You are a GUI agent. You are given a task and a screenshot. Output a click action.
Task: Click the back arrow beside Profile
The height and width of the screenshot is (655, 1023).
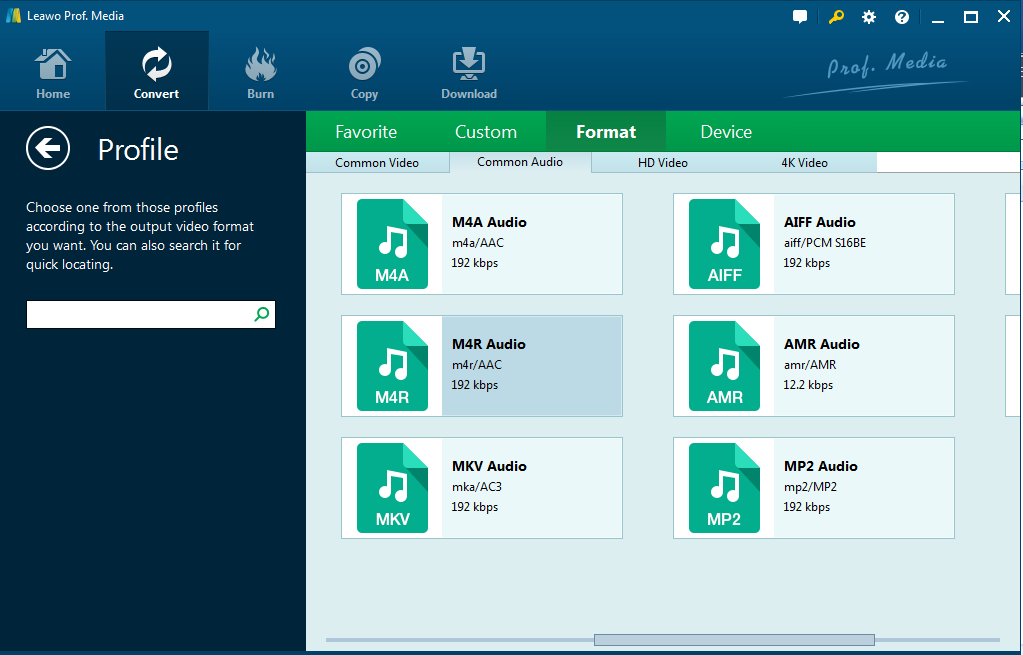tap(48, 149)
